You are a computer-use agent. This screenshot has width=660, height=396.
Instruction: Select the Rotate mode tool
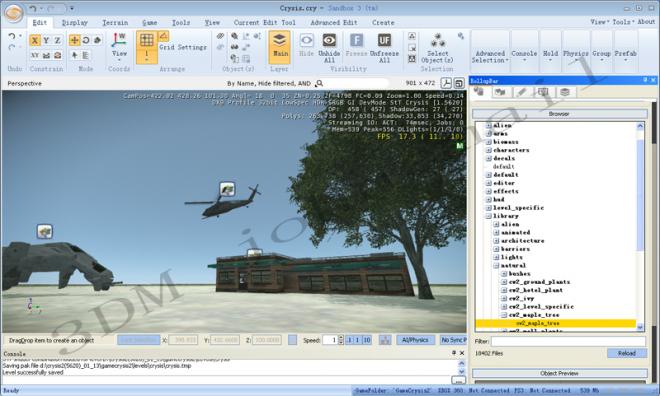pyautogui.click(x=86, y=40)
